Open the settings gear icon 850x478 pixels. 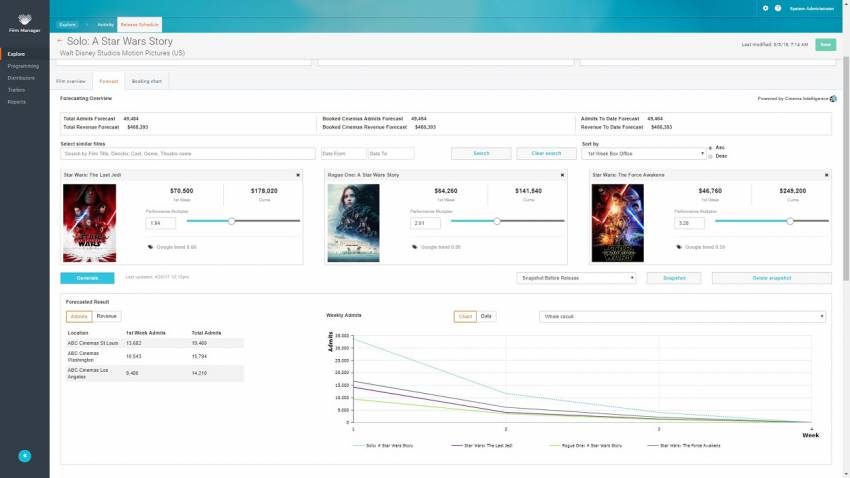pyautogui.click(x=765, y=8)
